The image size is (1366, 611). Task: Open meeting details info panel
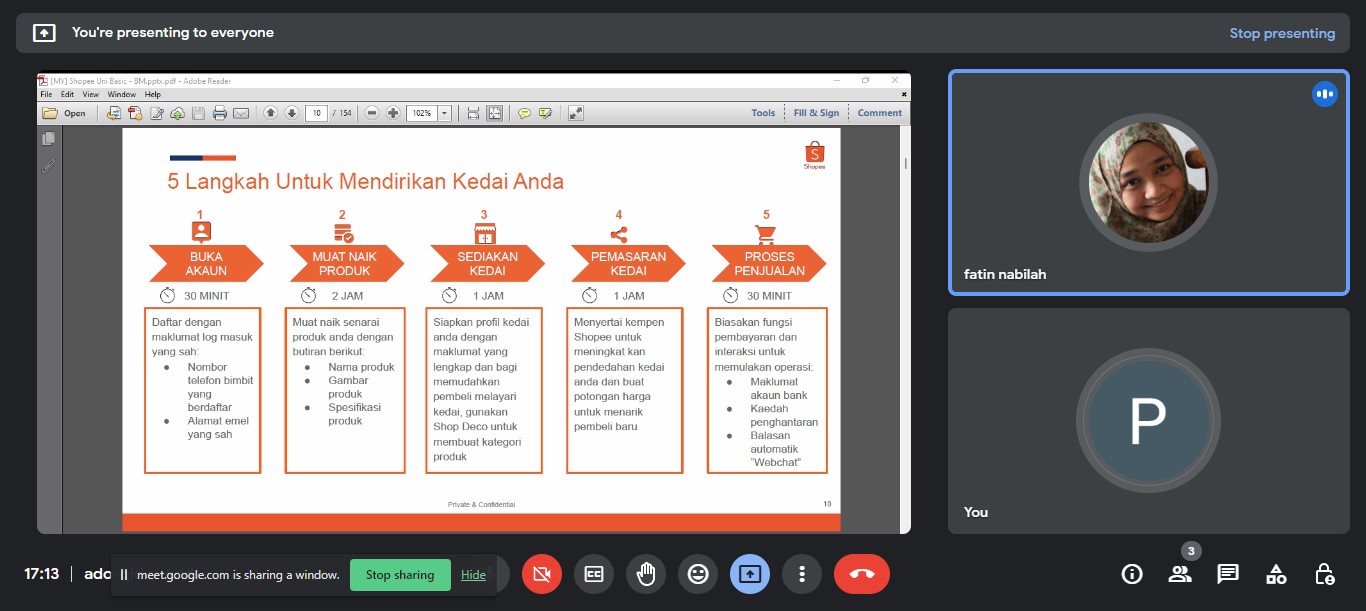click(x=1132, y=574)
